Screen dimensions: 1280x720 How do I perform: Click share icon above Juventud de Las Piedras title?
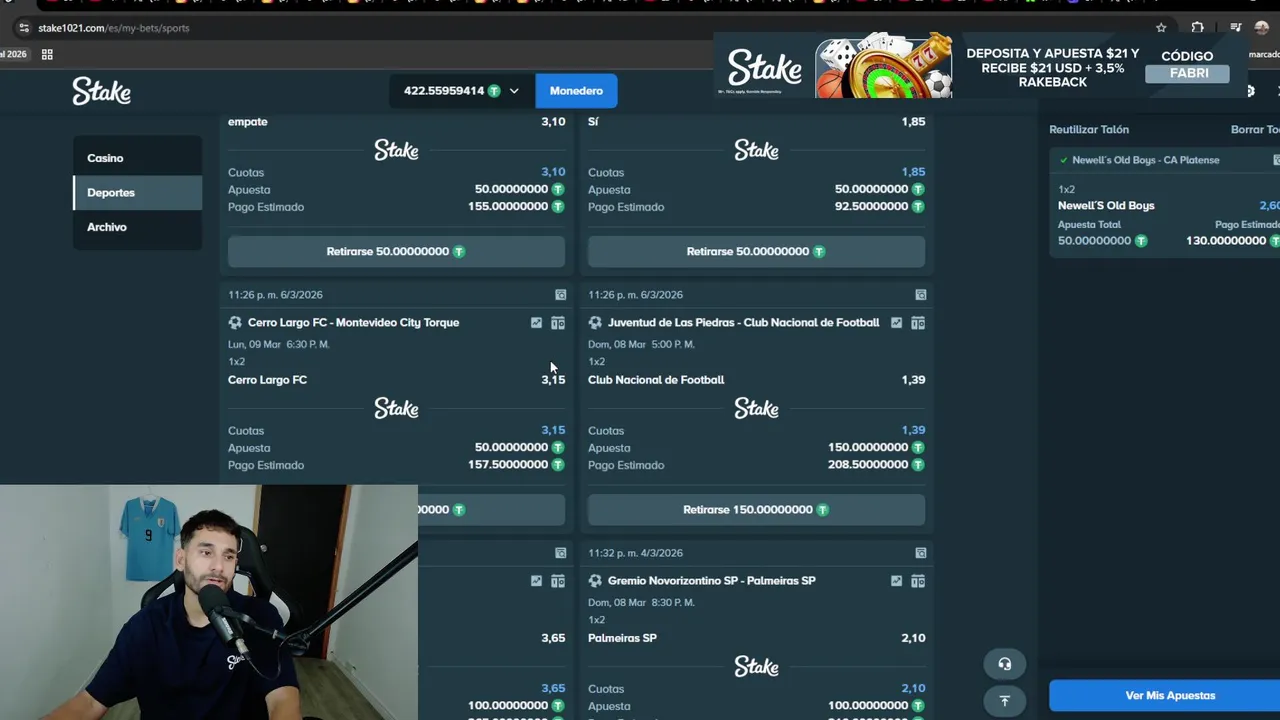click(x=920, y=295)
